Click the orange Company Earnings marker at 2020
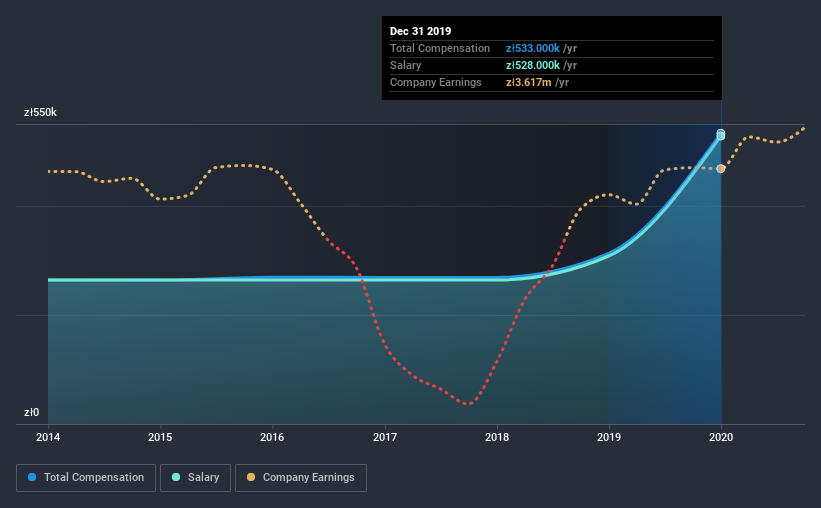 tap(720, 169)
